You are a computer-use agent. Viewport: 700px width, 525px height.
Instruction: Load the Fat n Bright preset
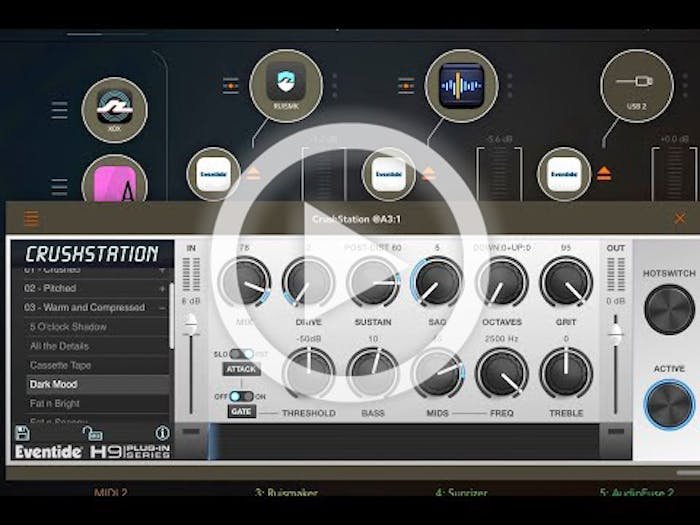(97, 404)
